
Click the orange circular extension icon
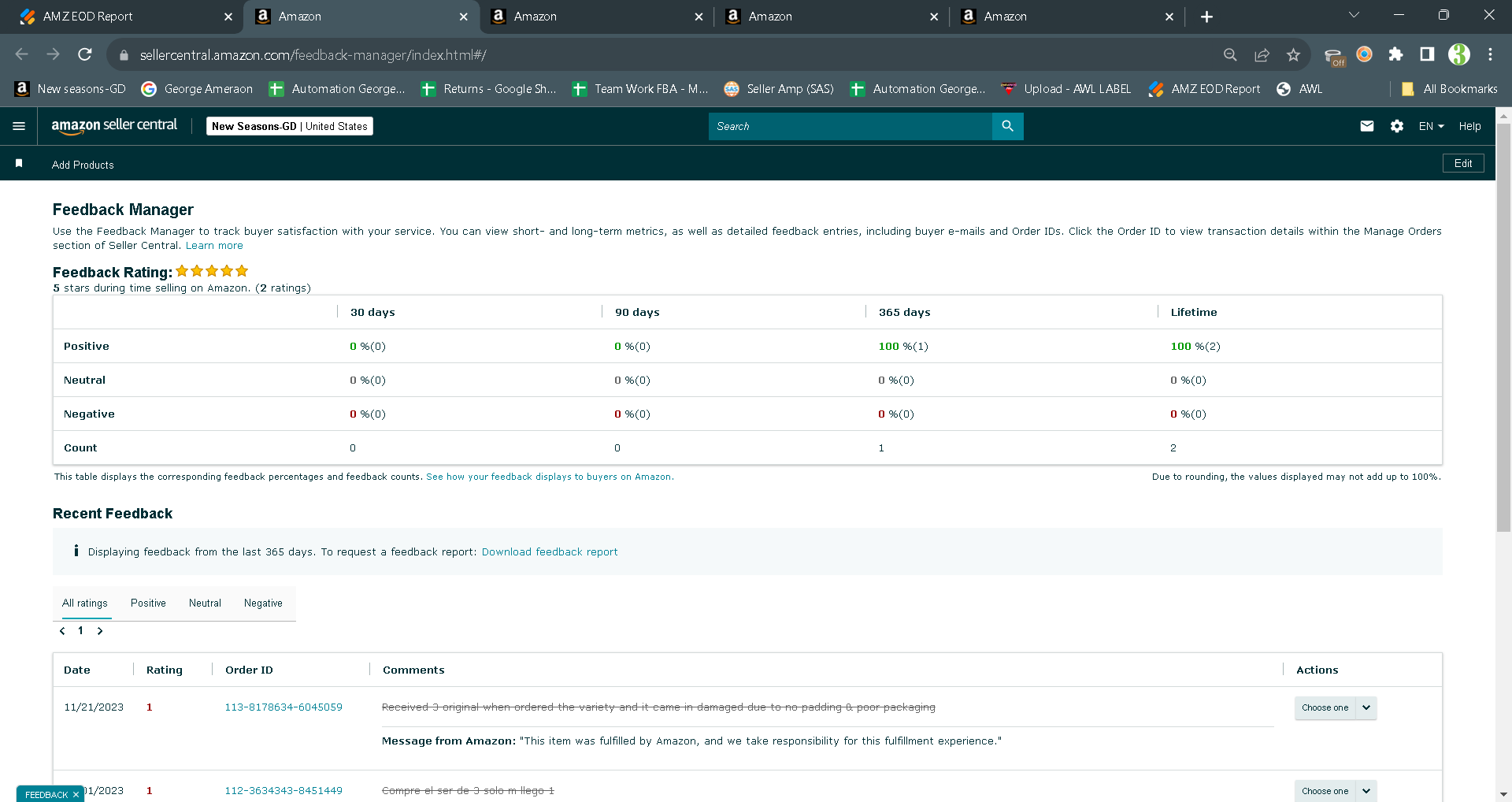(1365, 54)
